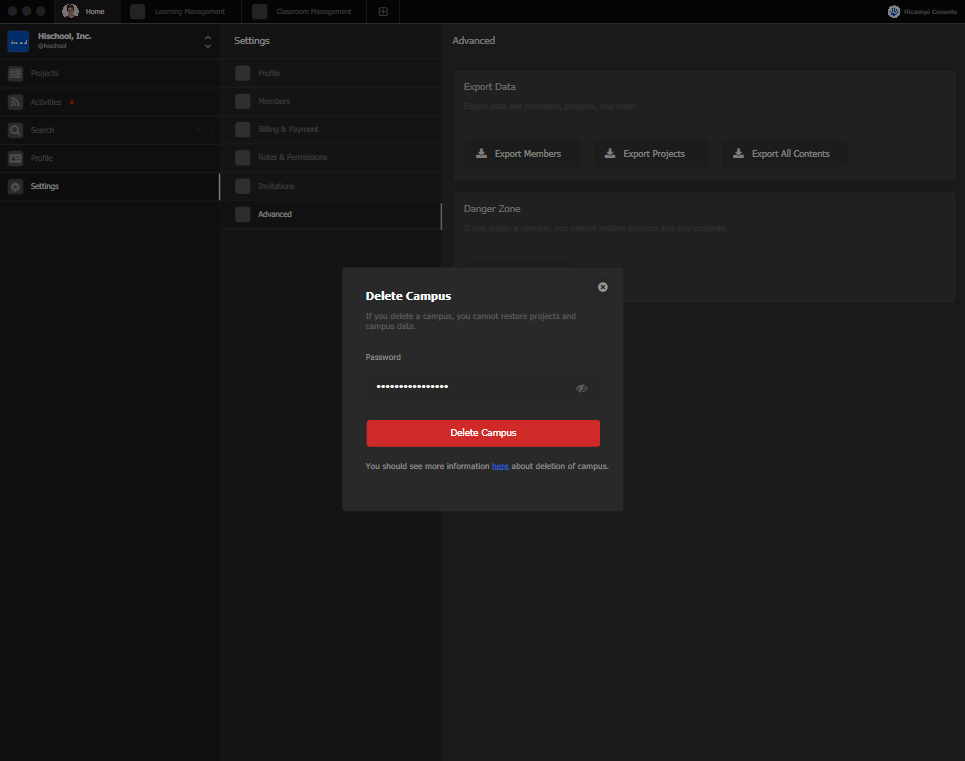The image size is (965, 761).
Task: Click the Hischool campus logo
Action: (x=18, y=41)
